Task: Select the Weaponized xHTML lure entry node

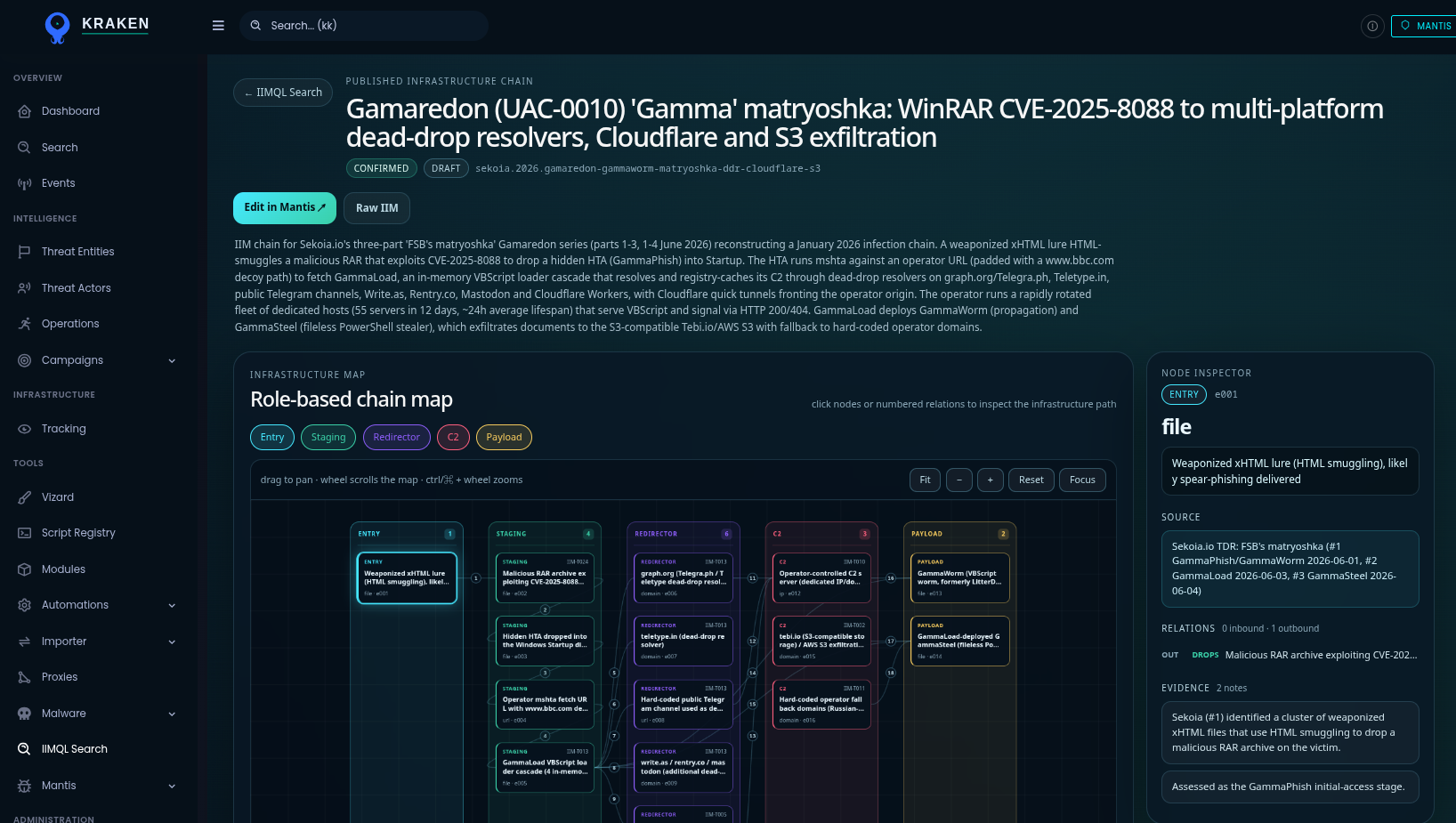Action: coord(407,578)
